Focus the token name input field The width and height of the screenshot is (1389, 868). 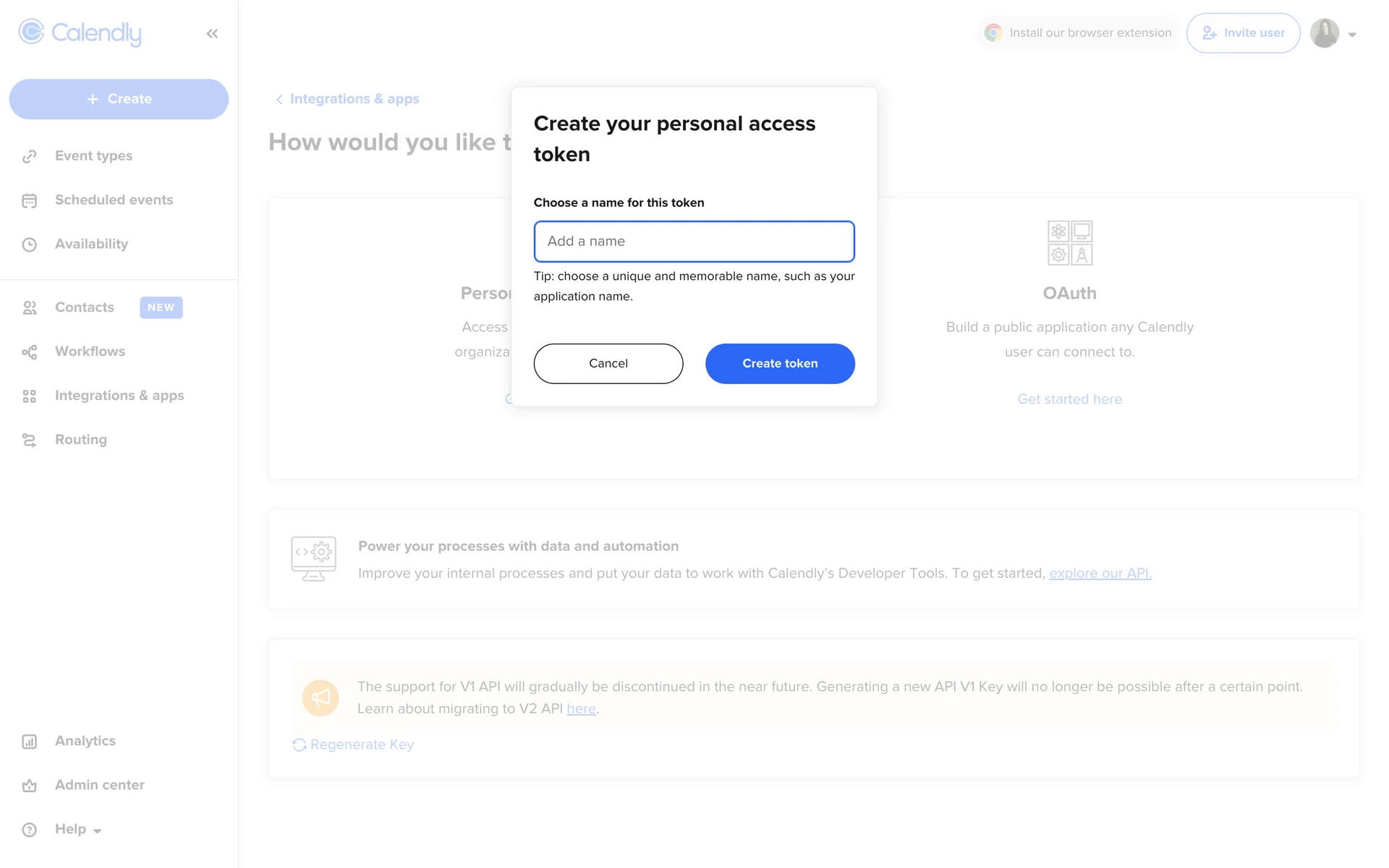point(694,242)
